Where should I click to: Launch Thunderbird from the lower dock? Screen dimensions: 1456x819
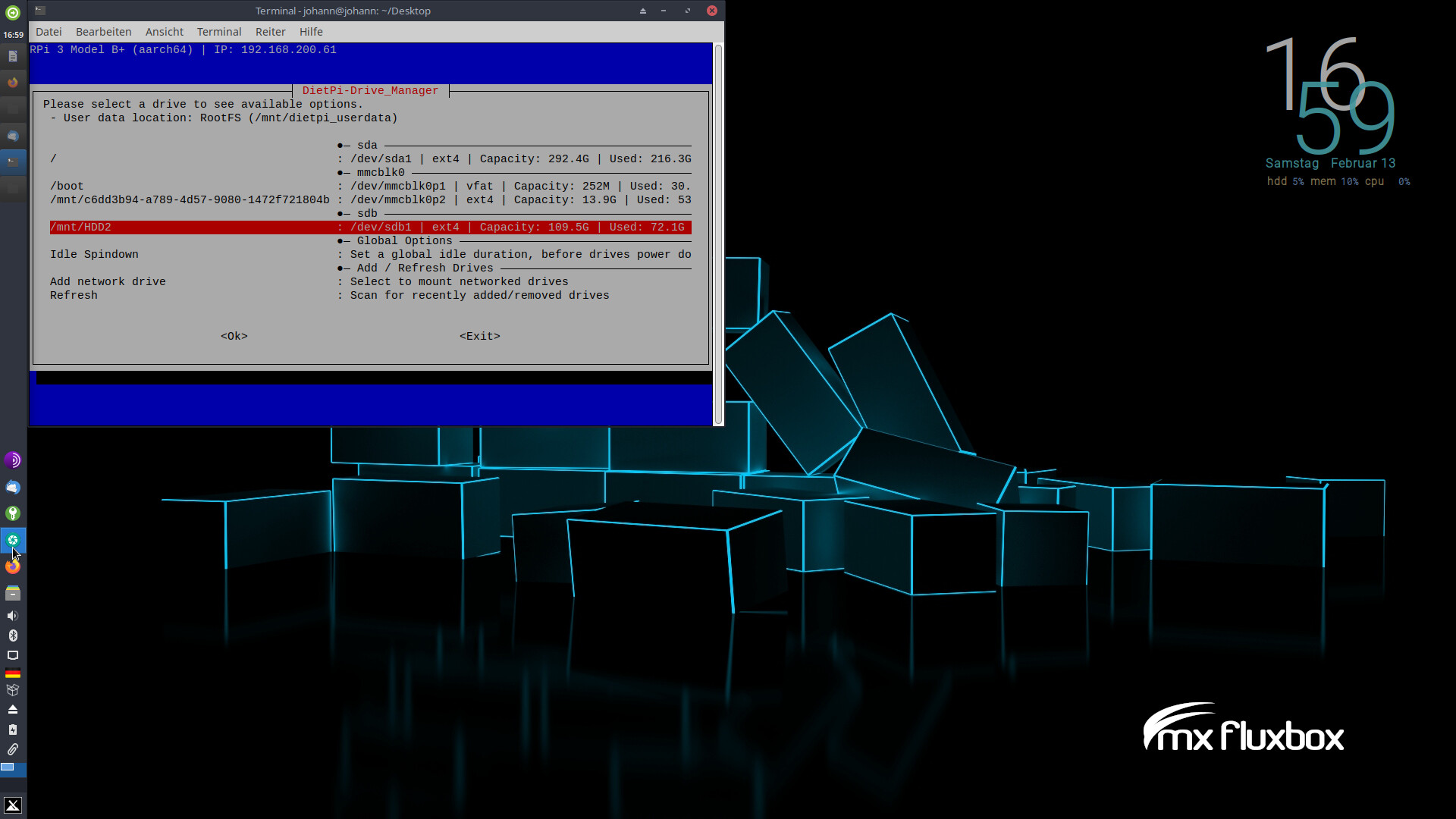(13, 488)
